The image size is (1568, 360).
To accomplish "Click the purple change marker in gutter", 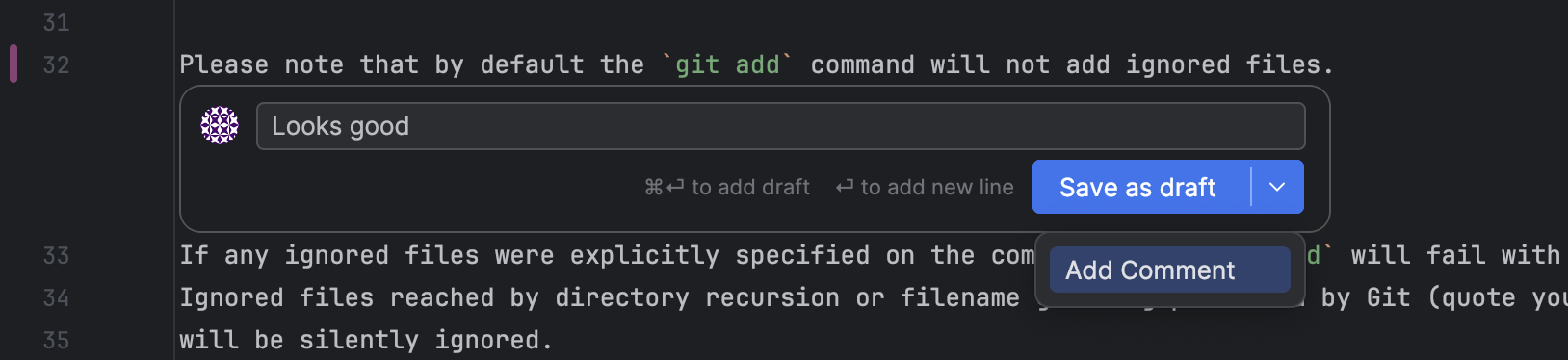I will point(13,64).
